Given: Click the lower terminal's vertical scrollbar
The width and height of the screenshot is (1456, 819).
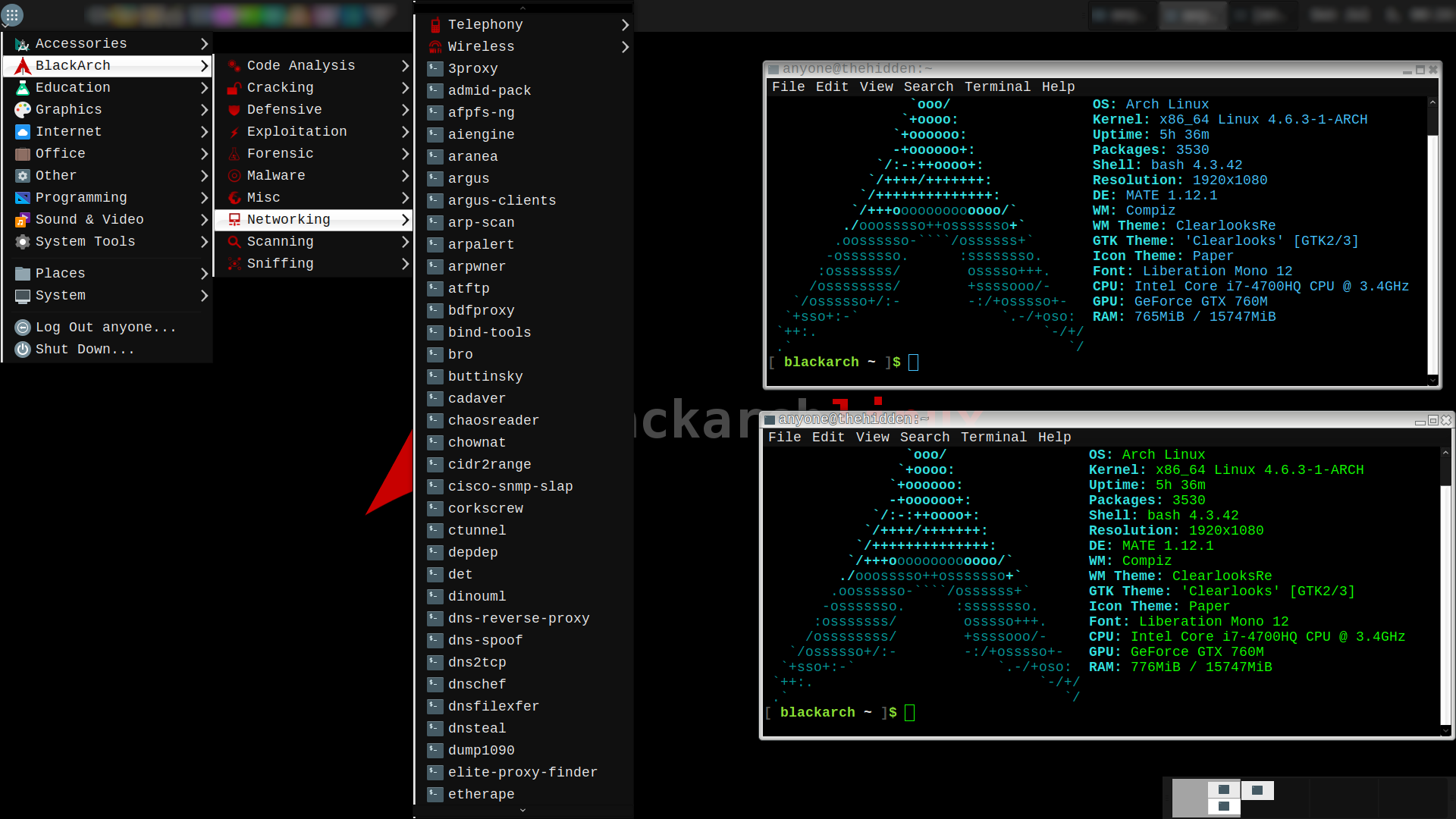Looking at the screenshot, I should tap(1445, 604).
